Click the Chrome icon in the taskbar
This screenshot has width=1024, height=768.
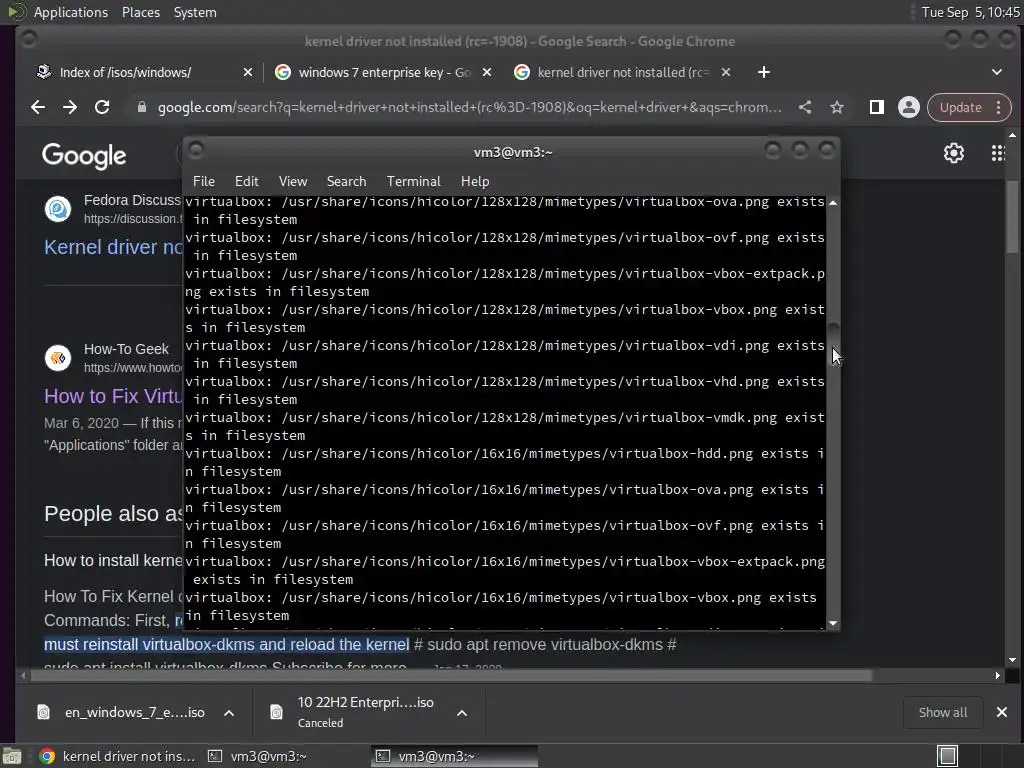click(47, 756)
